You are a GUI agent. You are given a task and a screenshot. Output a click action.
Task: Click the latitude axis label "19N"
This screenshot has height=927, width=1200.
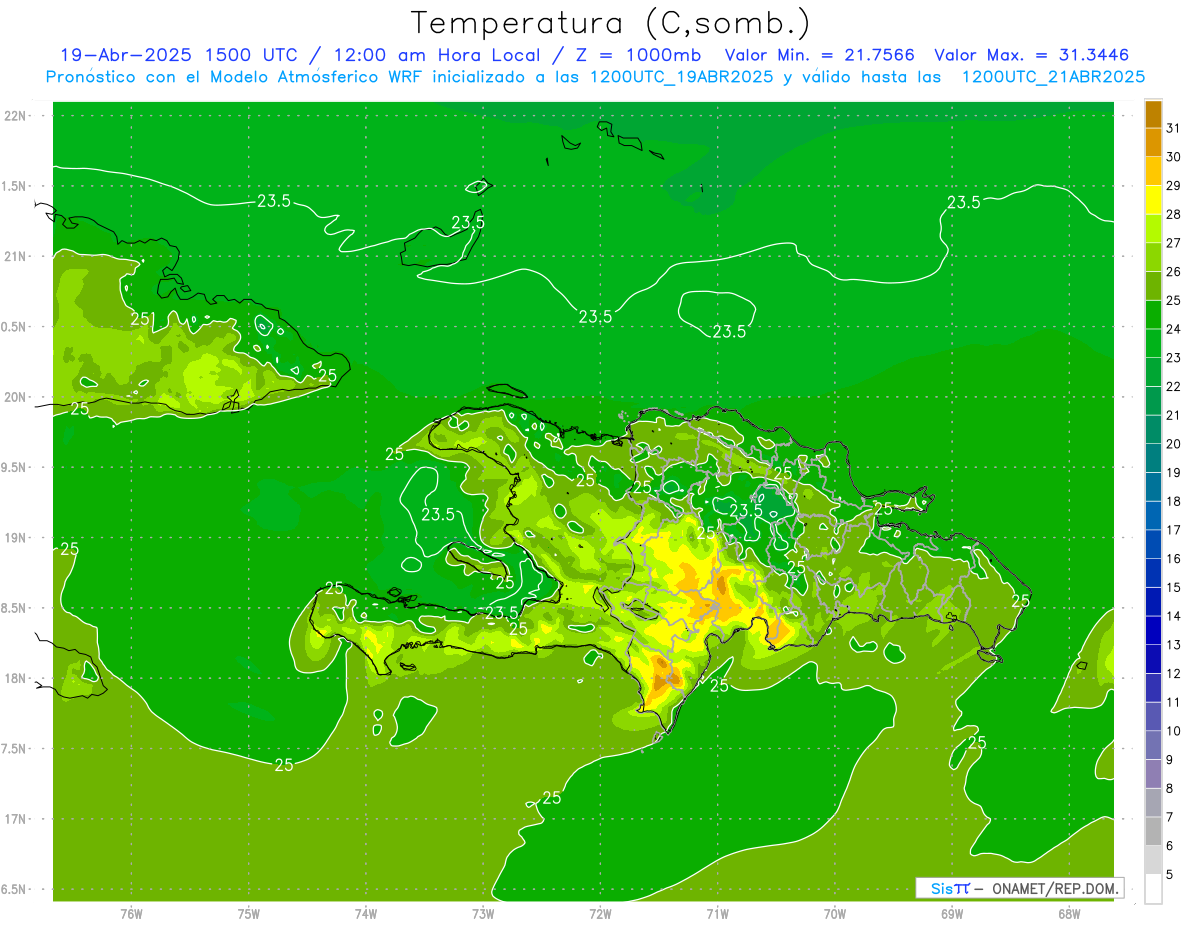[x=17, y=538]
